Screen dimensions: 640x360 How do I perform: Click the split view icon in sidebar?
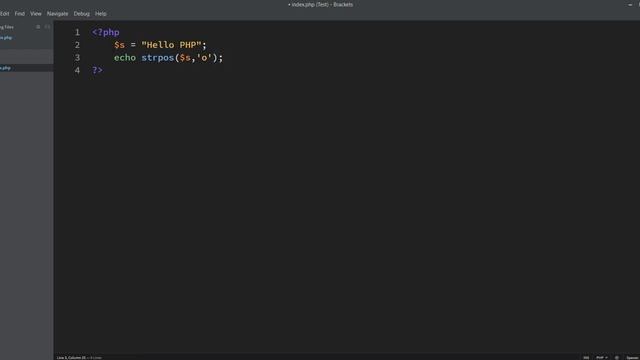[47, 27]
